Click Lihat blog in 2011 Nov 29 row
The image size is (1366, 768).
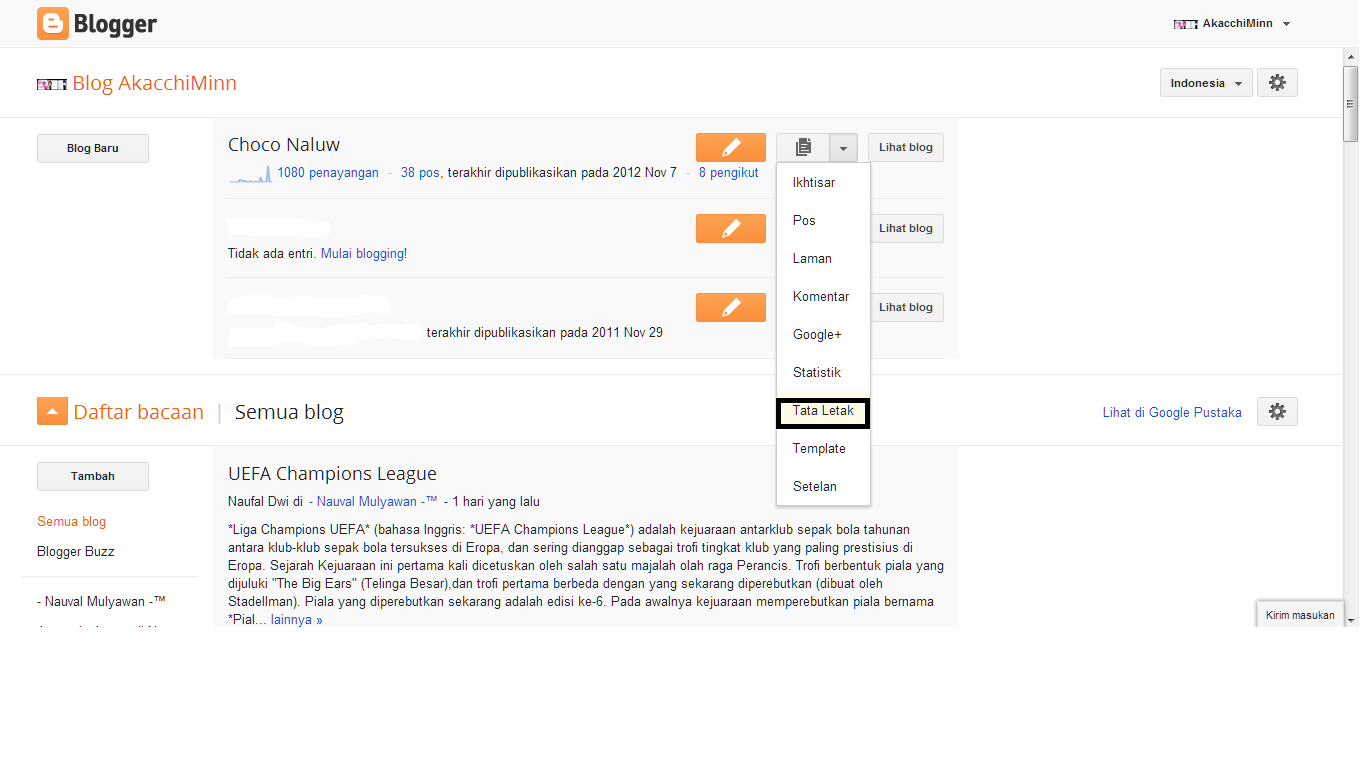coord(908,307)
